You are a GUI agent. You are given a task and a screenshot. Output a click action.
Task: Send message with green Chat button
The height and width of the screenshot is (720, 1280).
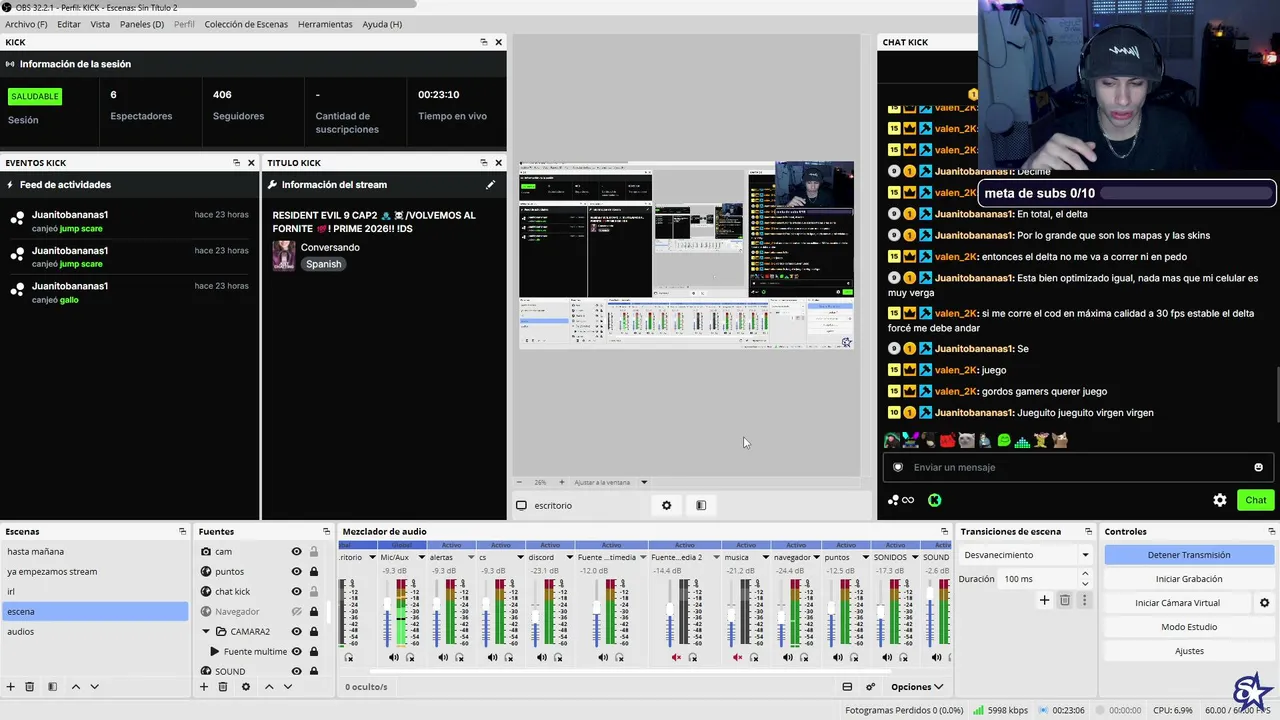point(1256,500)
